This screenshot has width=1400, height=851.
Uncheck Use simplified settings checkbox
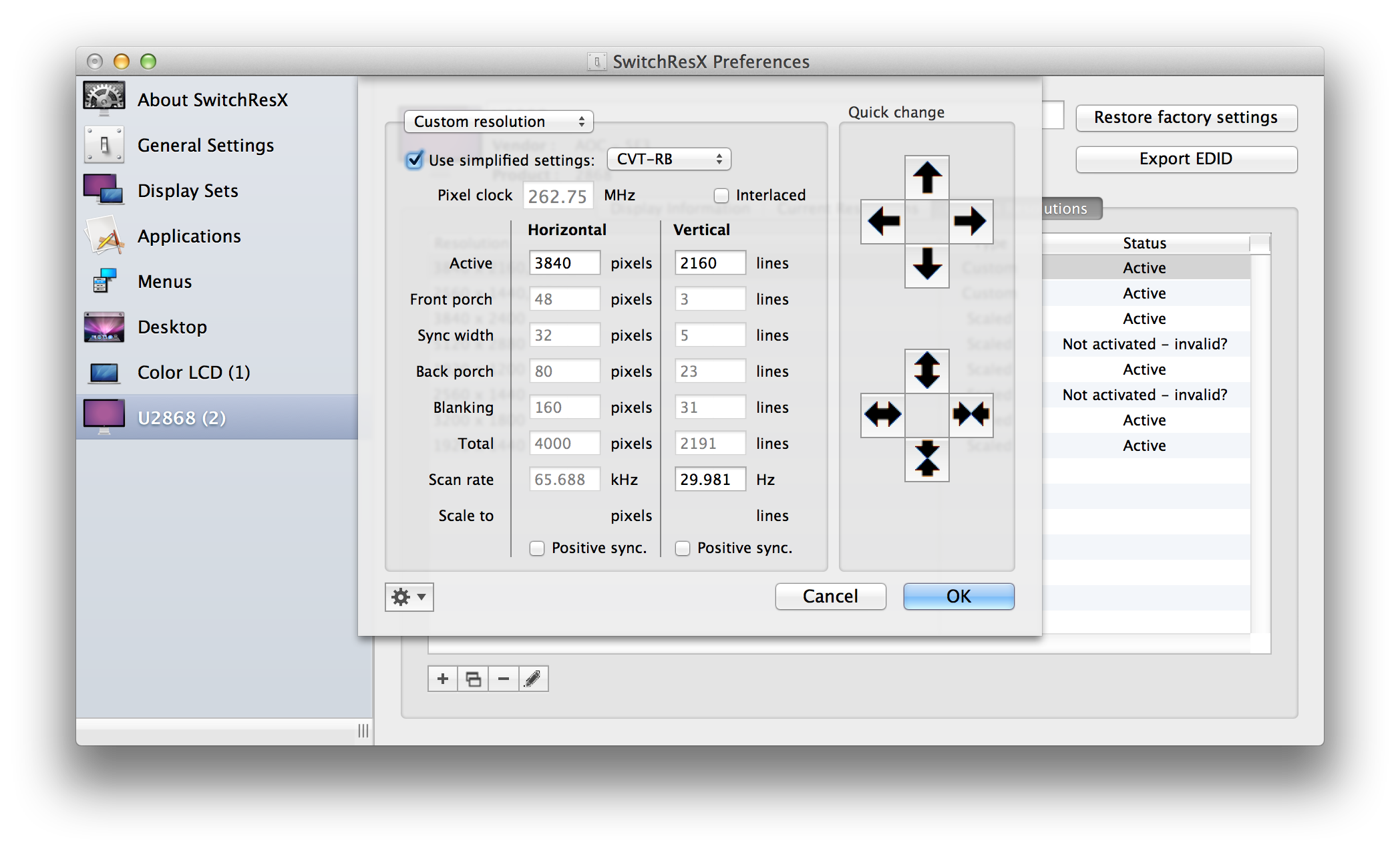pos(415,160)
